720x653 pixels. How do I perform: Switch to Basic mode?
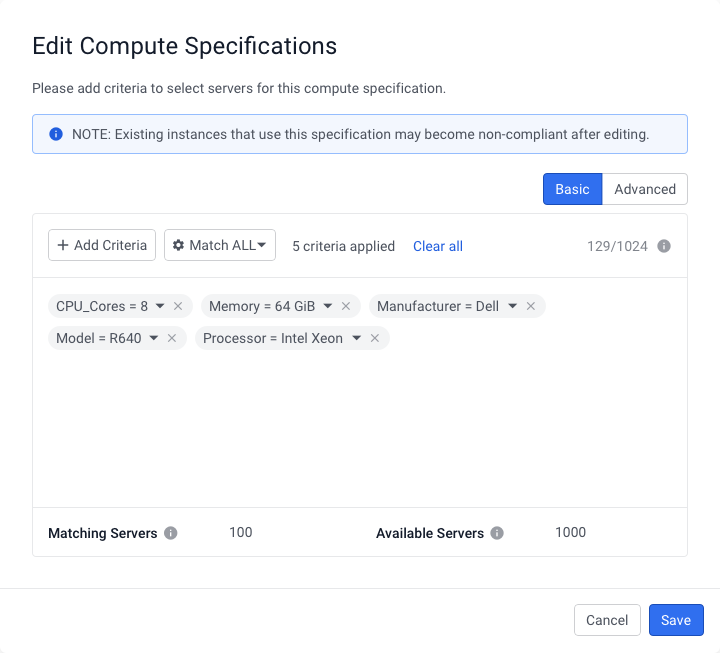572,189
